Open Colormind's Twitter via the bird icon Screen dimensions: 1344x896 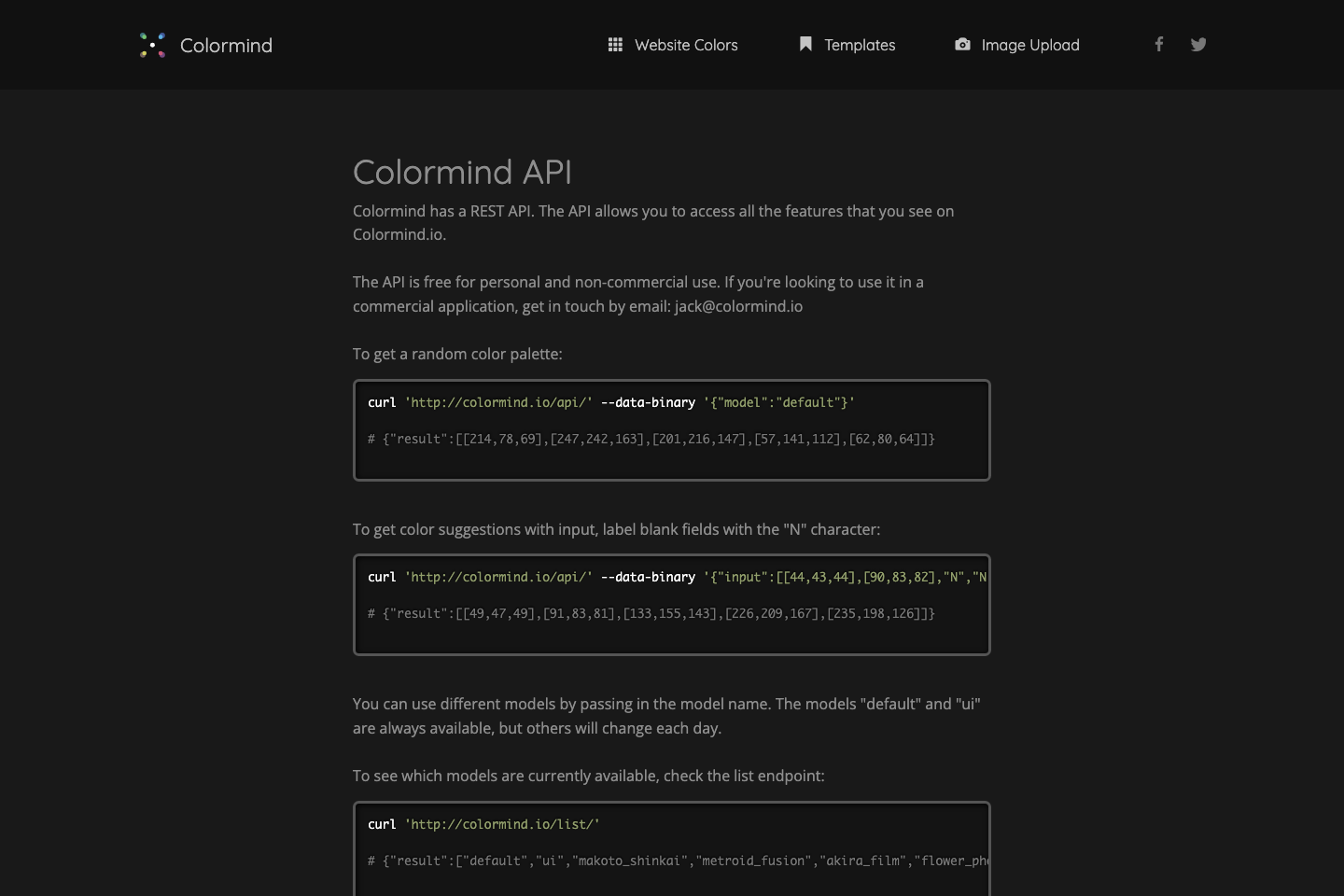click(1198, 44)
